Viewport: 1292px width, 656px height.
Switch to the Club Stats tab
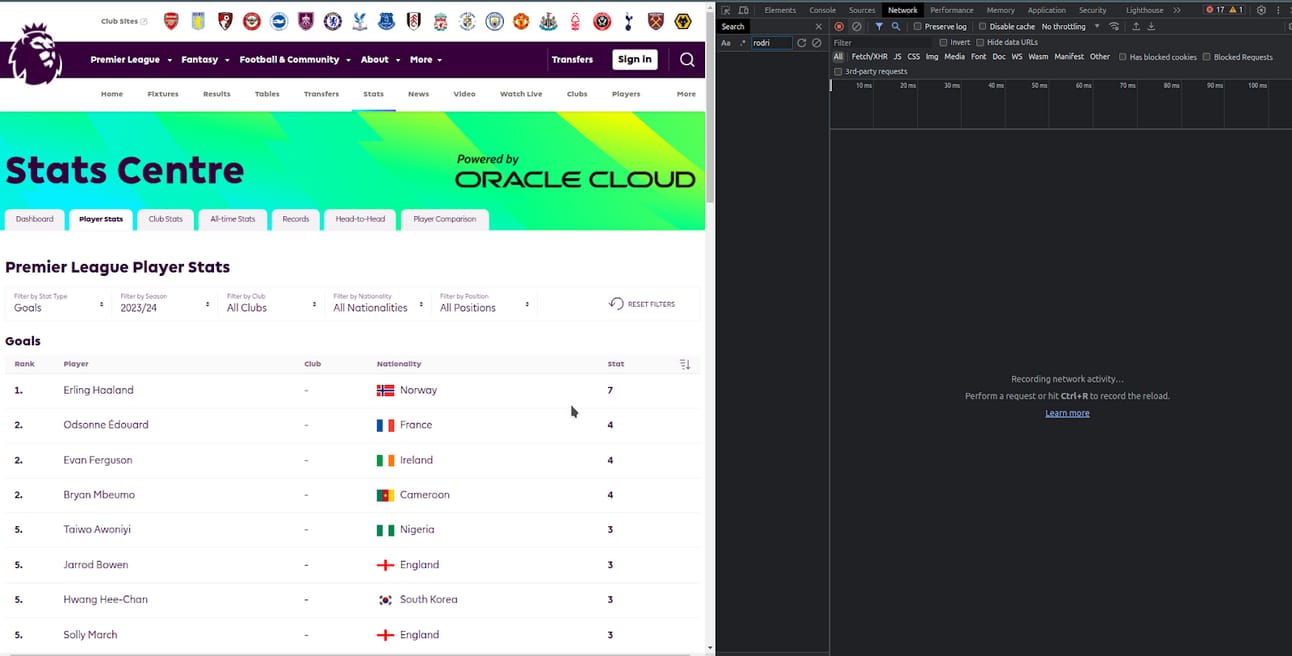tap(166, 219)
